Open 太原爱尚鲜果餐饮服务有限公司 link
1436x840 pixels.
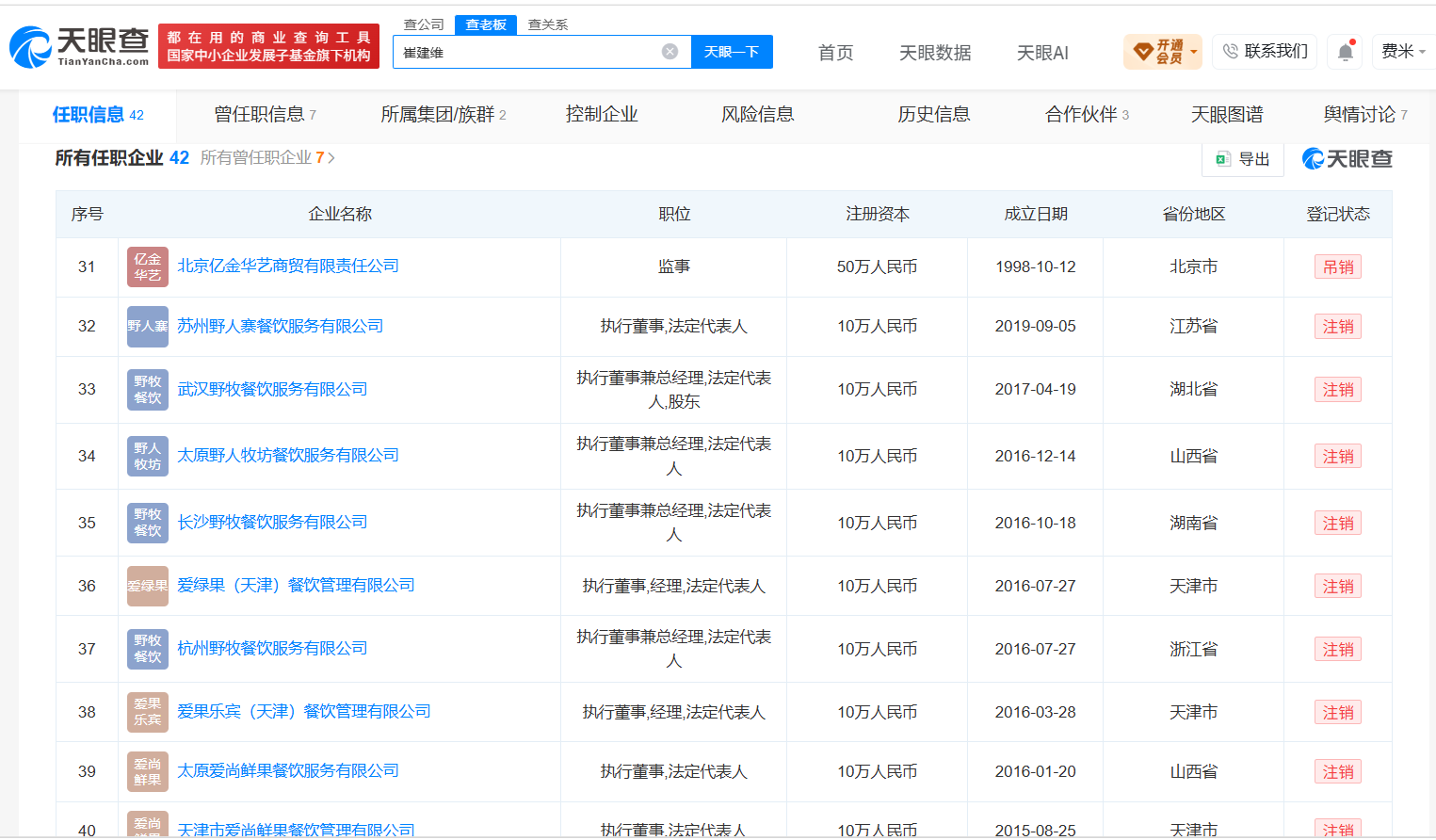[288, 771]
